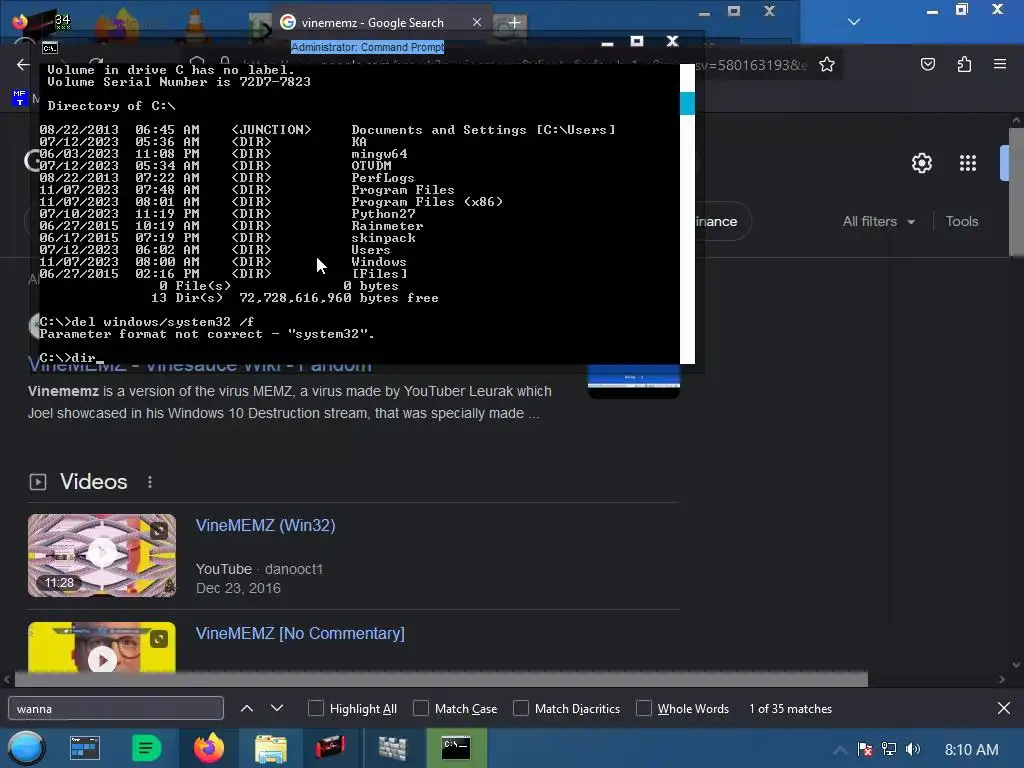Go back with Firefox back arrow
Viewport: 1024px width, 768px height.
(x=23, y=64)
